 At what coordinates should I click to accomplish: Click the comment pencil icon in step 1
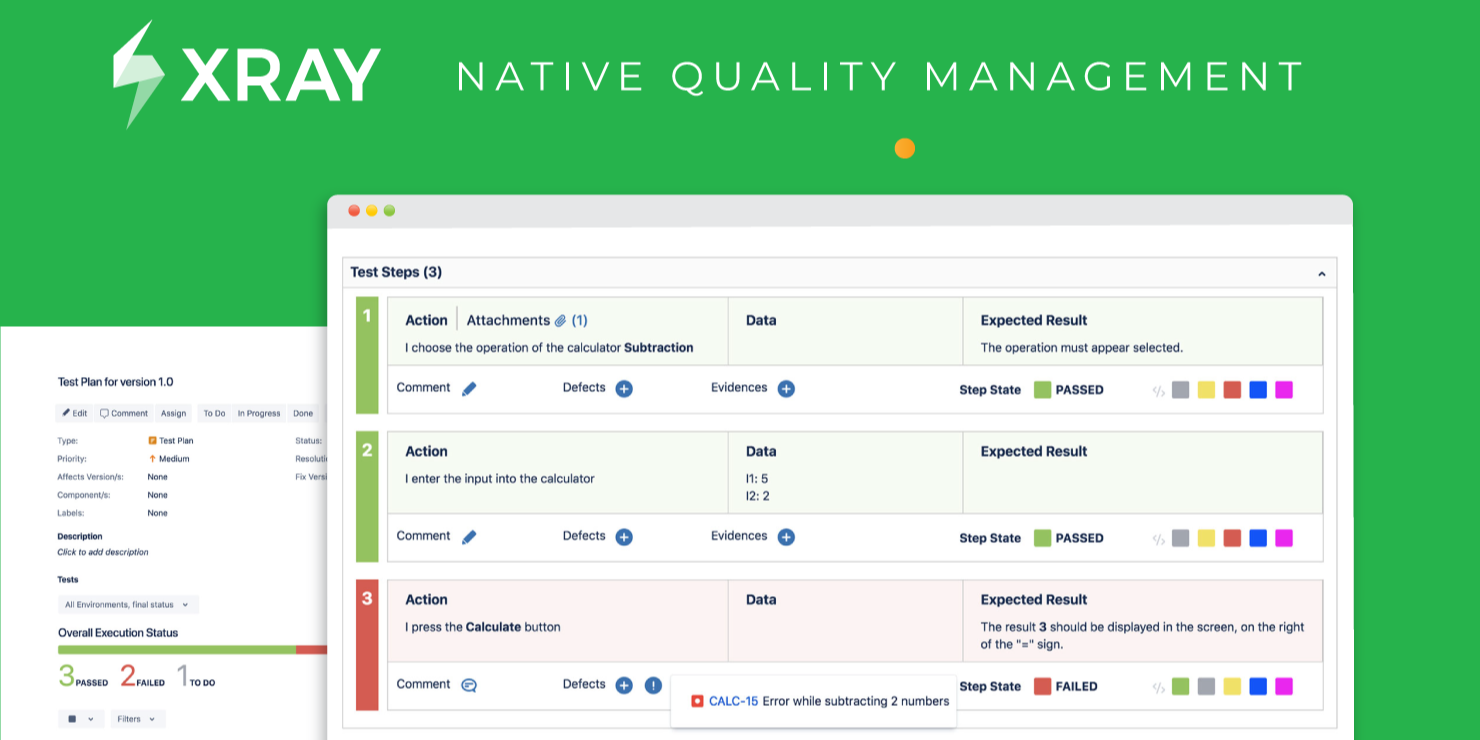click(469, 389)
